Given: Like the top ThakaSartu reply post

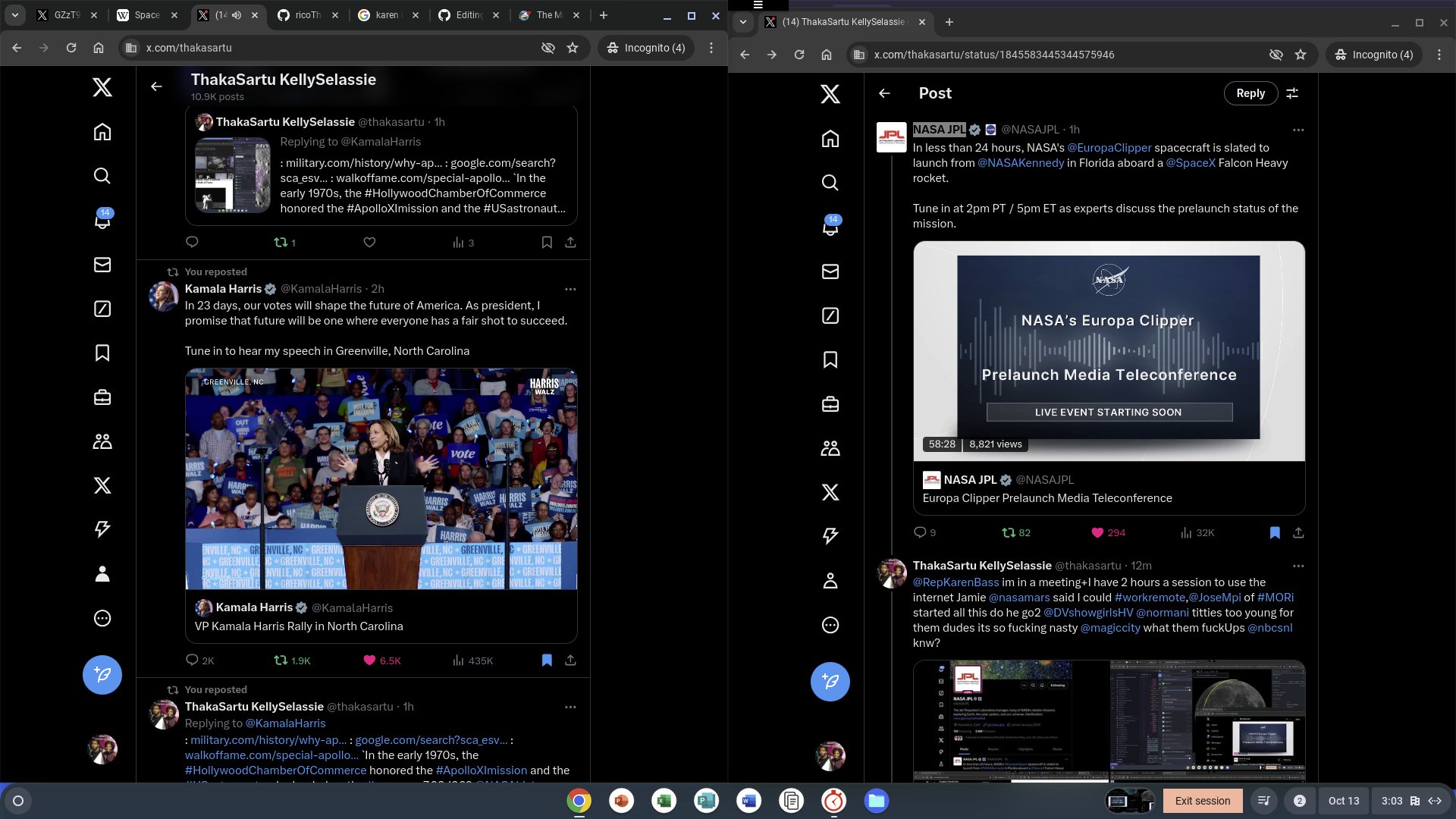Looking at the screenshot, I should (x=369, y=243).
